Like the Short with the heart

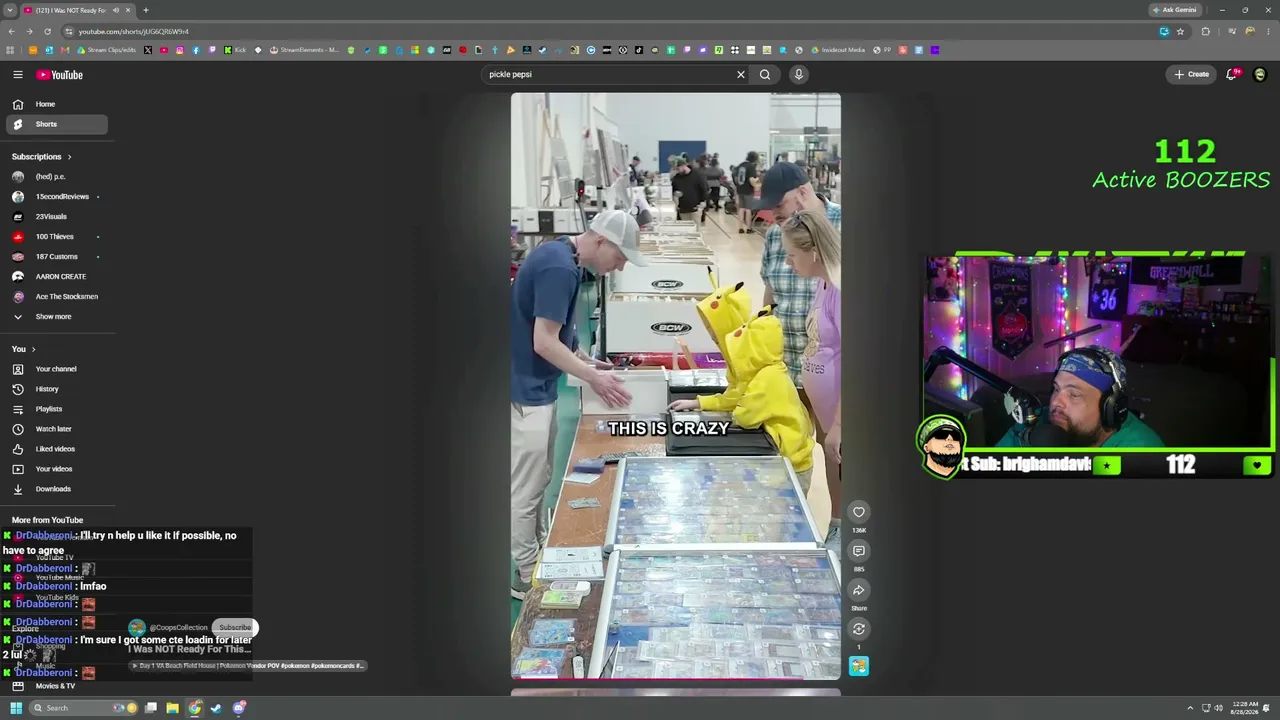coord(859,512)
